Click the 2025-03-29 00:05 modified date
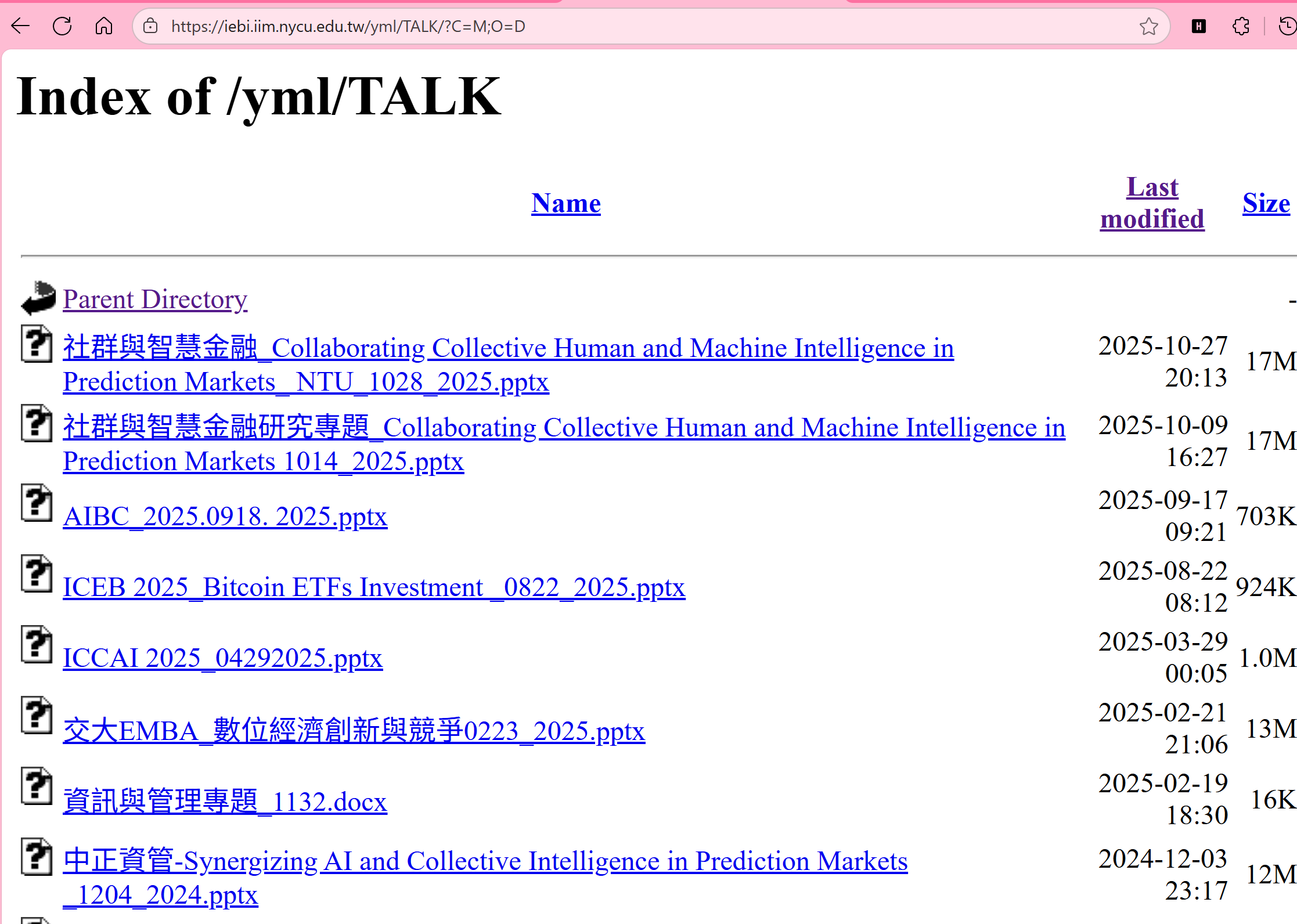 [1163, 657]
